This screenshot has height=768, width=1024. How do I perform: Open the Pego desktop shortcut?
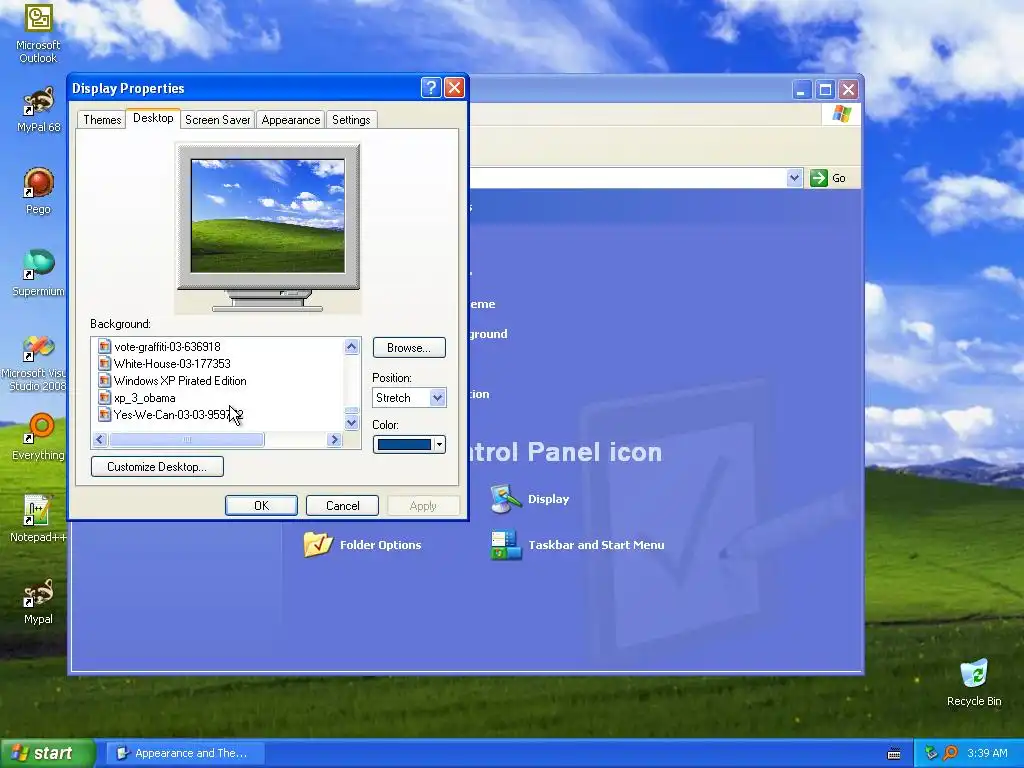[x=38, y=191]
